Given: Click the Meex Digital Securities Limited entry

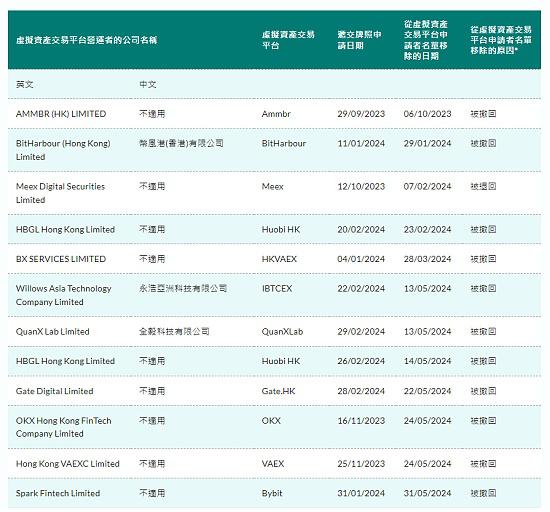Looking at the screenshot, I should click(x=60, y=193).
